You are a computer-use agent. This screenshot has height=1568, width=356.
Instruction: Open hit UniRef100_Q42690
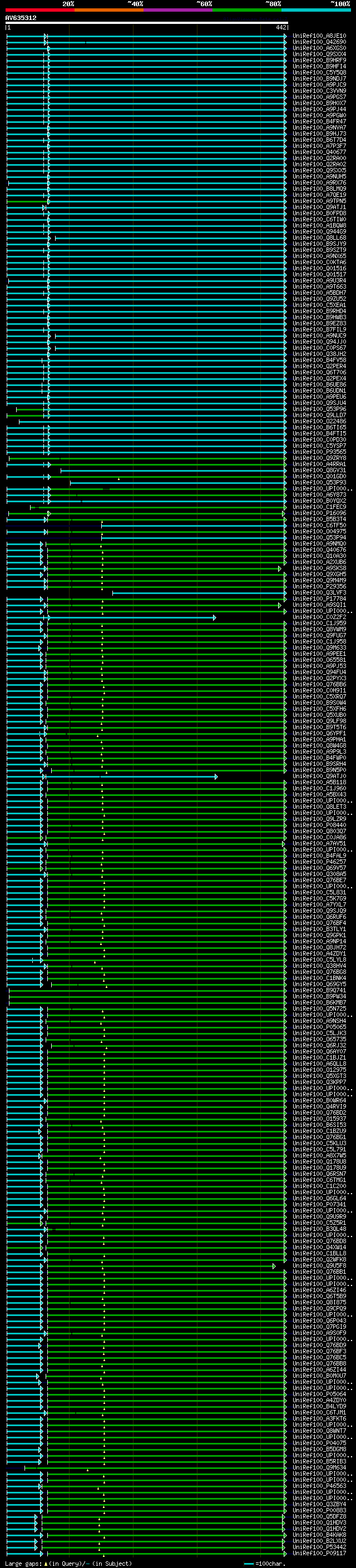pos(319,42)
